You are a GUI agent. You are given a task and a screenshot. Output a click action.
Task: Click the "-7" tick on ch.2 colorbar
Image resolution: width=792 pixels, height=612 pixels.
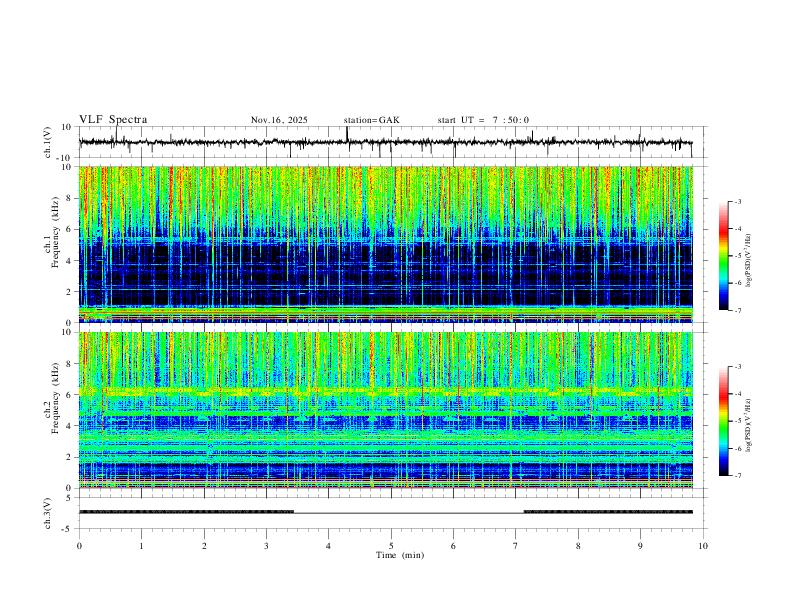(x=736, y=476)
